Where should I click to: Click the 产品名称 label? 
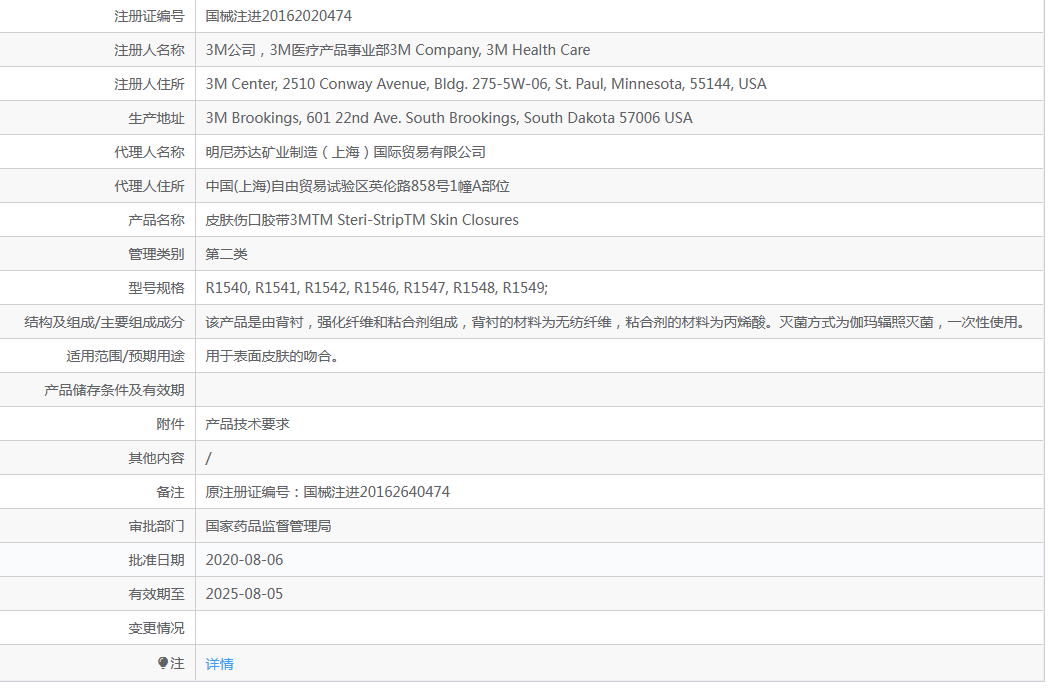click(156, 221)
